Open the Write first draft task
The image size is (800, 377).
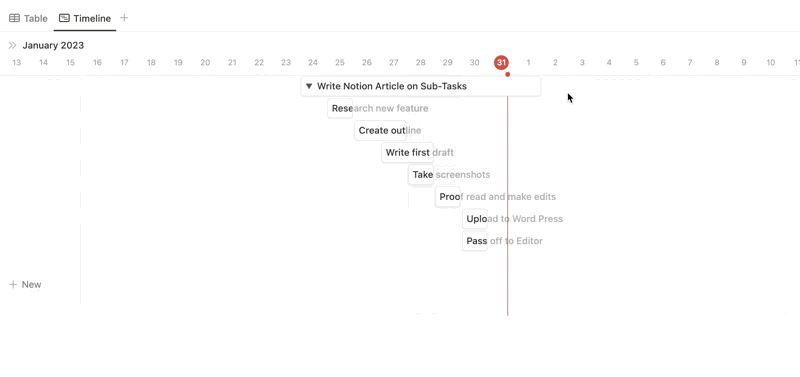click(x=408, y=153)
